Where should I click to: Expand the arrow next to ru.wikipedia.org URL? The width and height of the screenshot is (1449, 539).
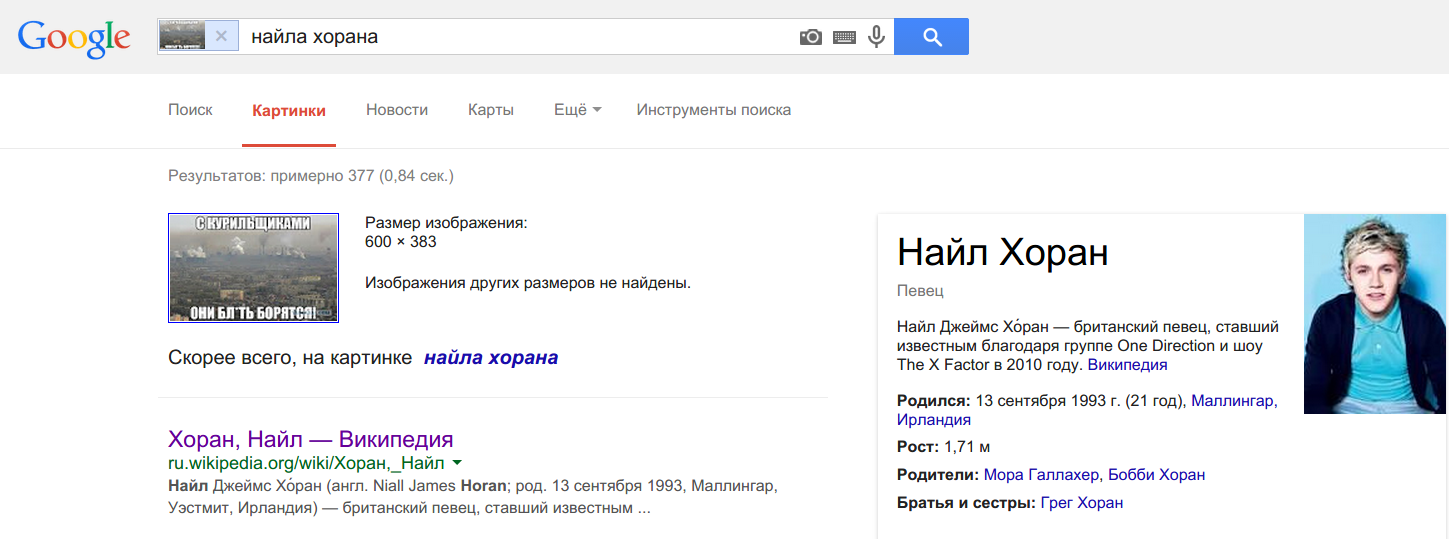point(457,463)
